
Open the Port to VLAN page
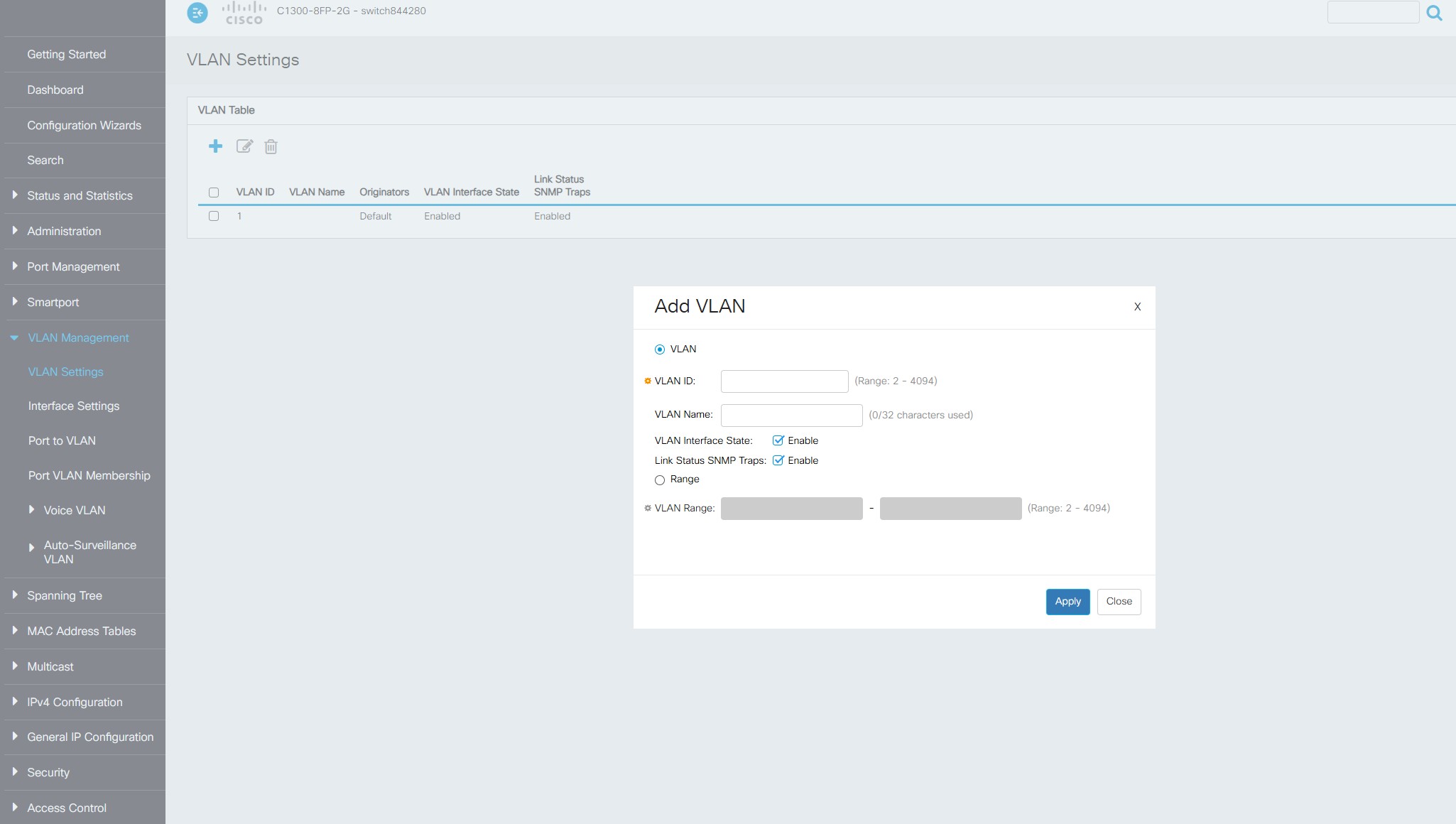(62, 440)
